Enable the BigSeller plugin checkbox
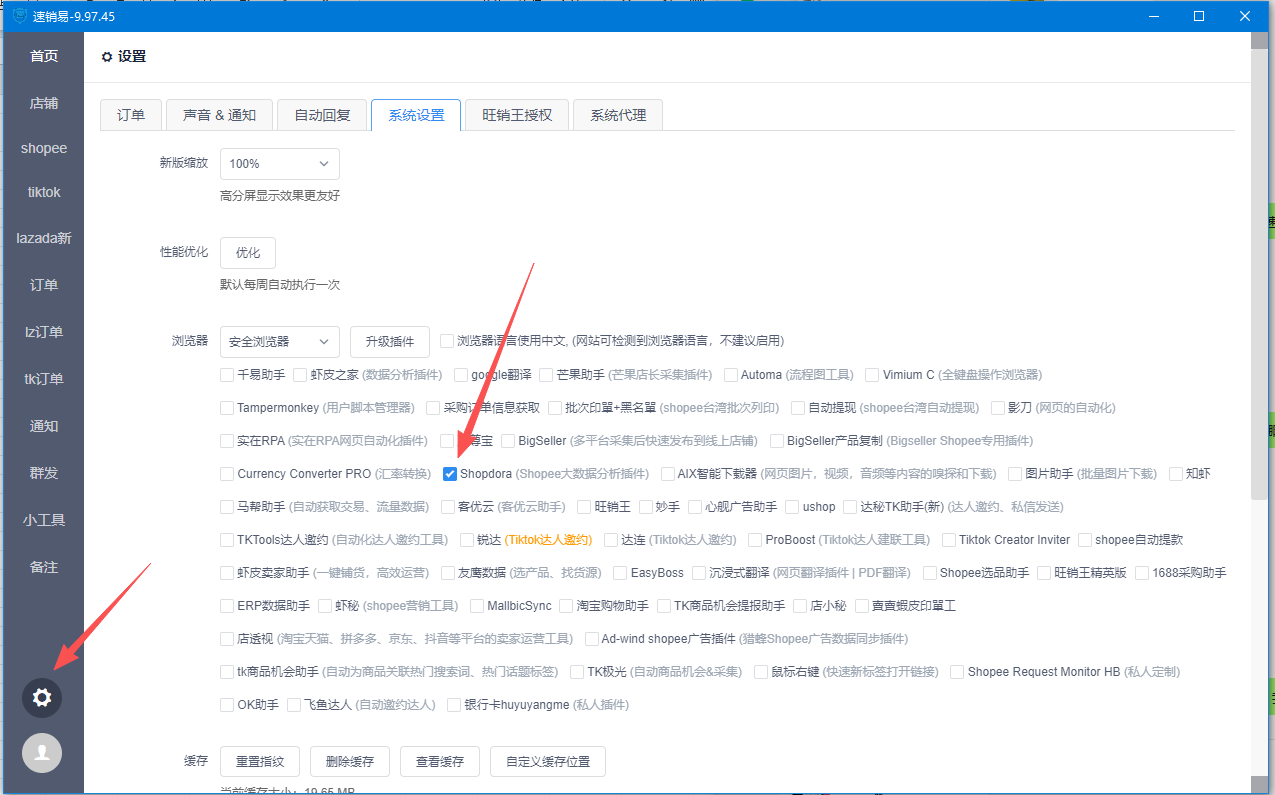 pyautogui.click(x=509, y=441)
